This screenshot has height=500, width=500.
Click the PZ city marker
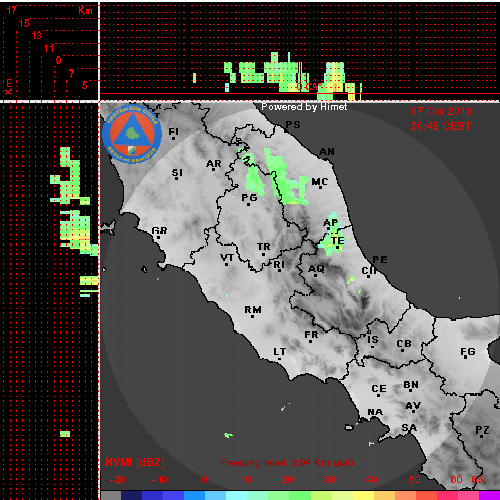pos(482,436)
